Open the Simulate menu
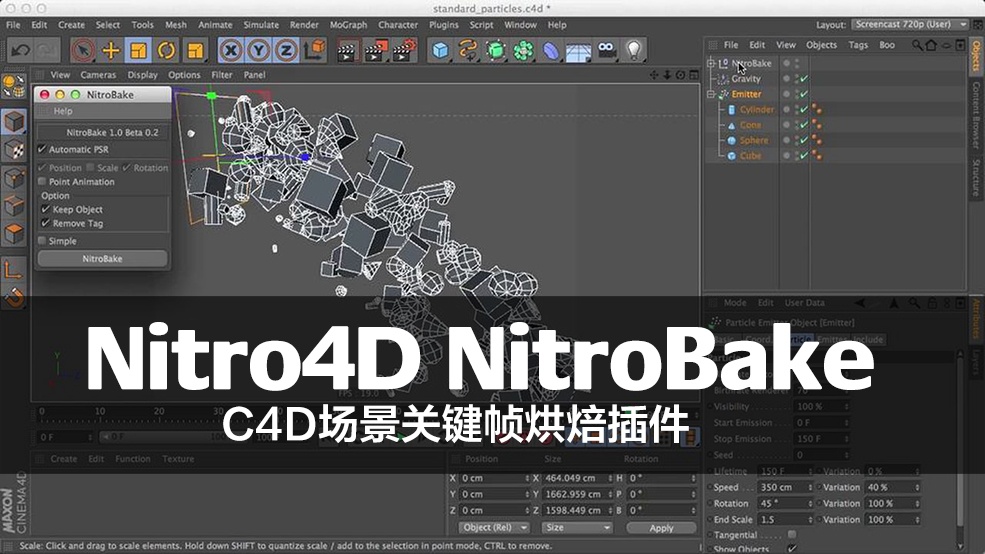Image resolution: width=985 pixels, height=554 pixels. click(x=261, y=25)
